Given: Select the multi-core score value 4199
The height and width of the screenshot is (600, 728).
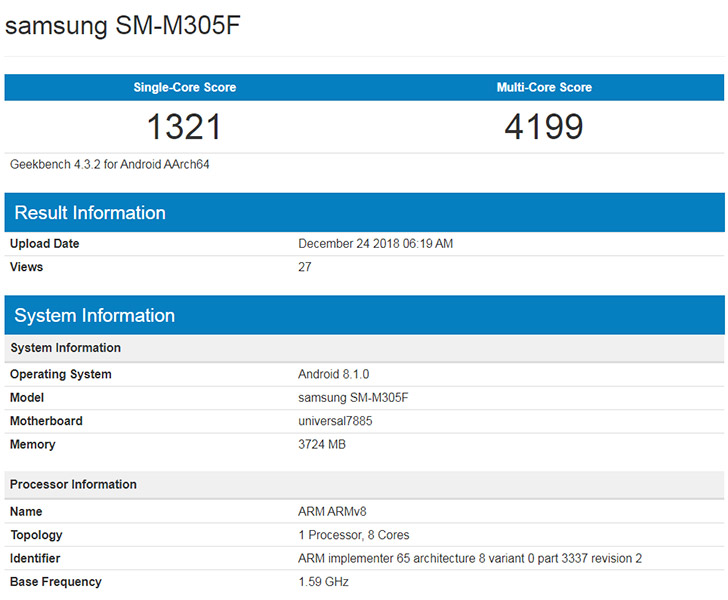Looking at the screenshot, I should [544, 127].
